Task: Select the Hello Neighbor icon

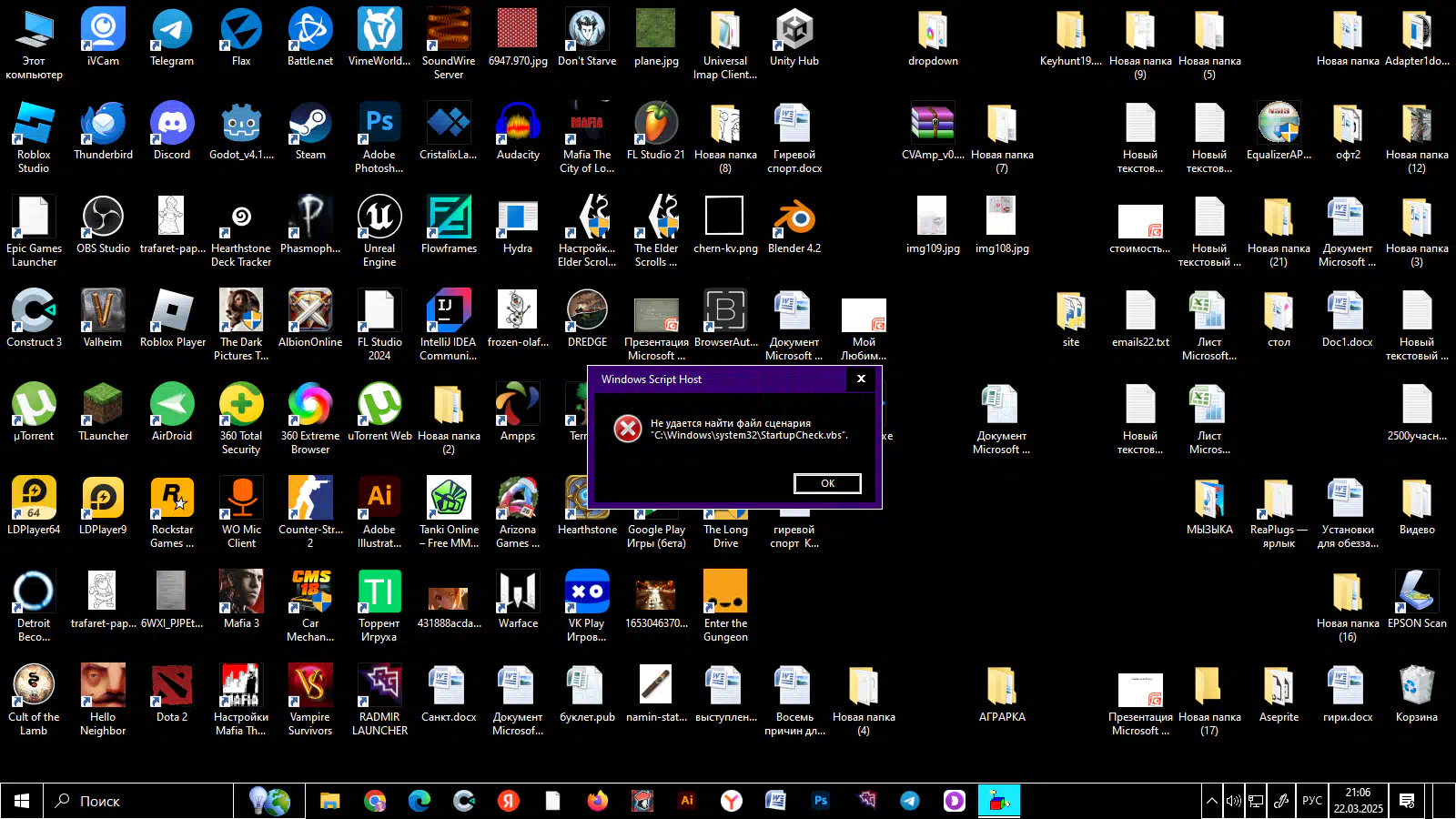Action: [x=103, y=701]
